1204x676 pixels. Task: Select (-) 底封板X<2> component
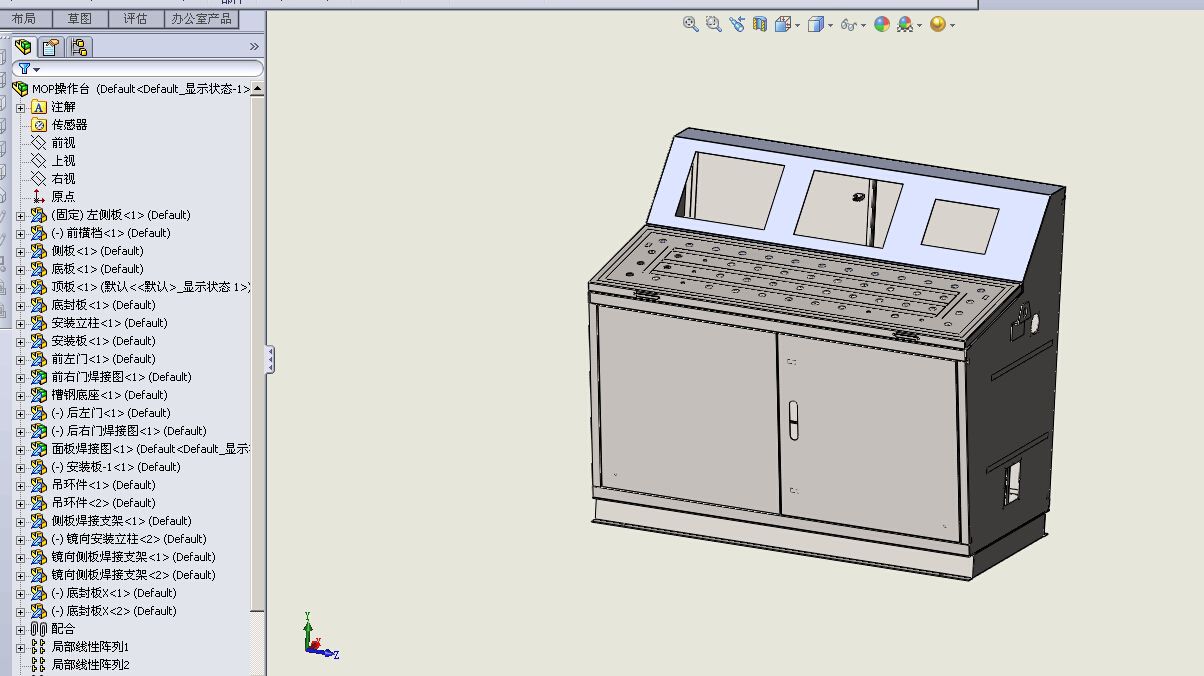tap(114, 611)
